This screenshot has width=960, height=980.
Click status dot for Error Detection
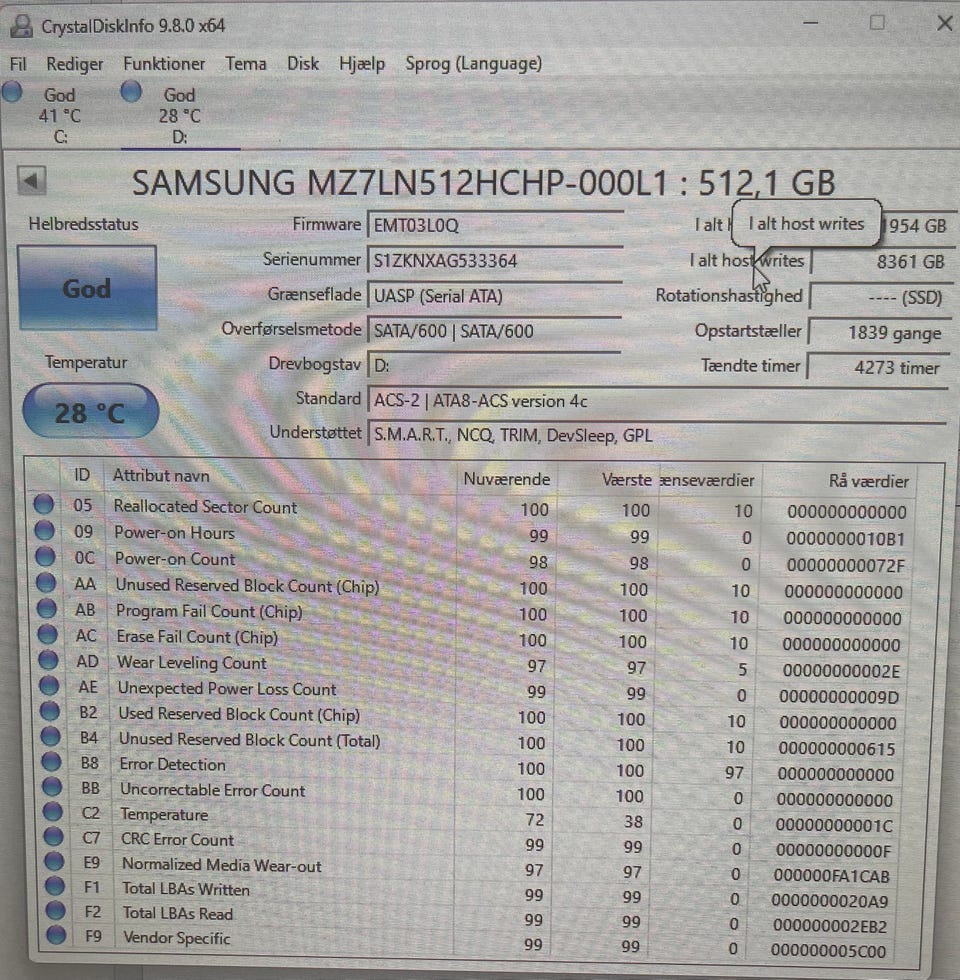[x=51, y=762]
